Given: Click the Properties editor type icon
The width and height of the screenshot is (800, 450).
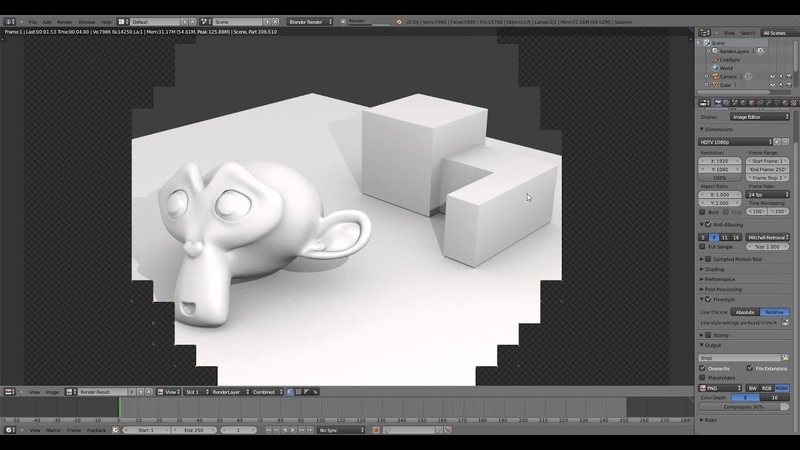Looking at the screenshot, I should pos(704,103).
